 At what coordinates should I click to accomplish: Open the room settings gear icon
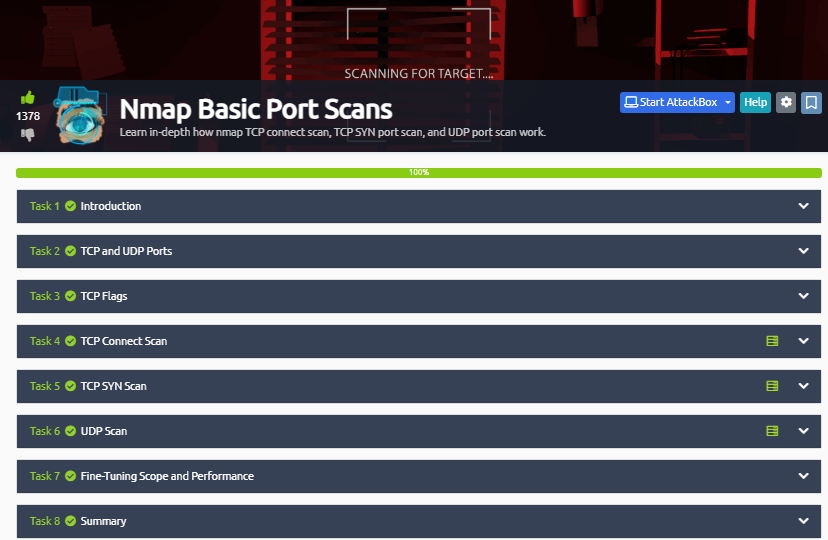786,102
